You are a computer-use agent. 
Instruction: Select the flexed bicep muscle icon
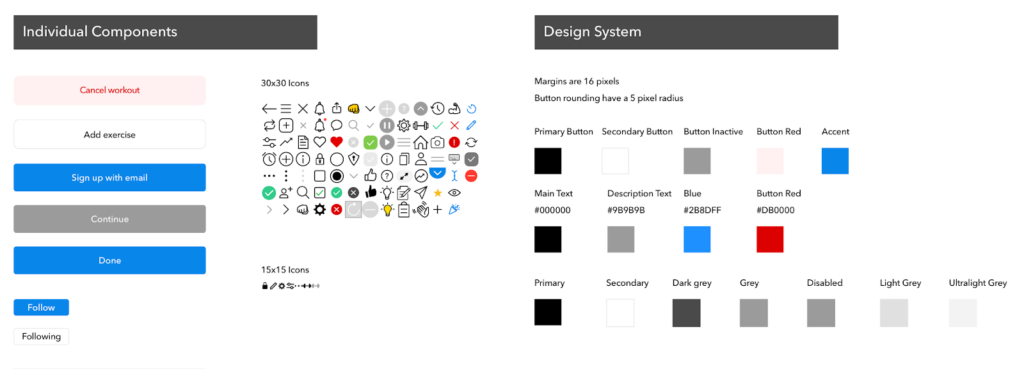[455, 108]
